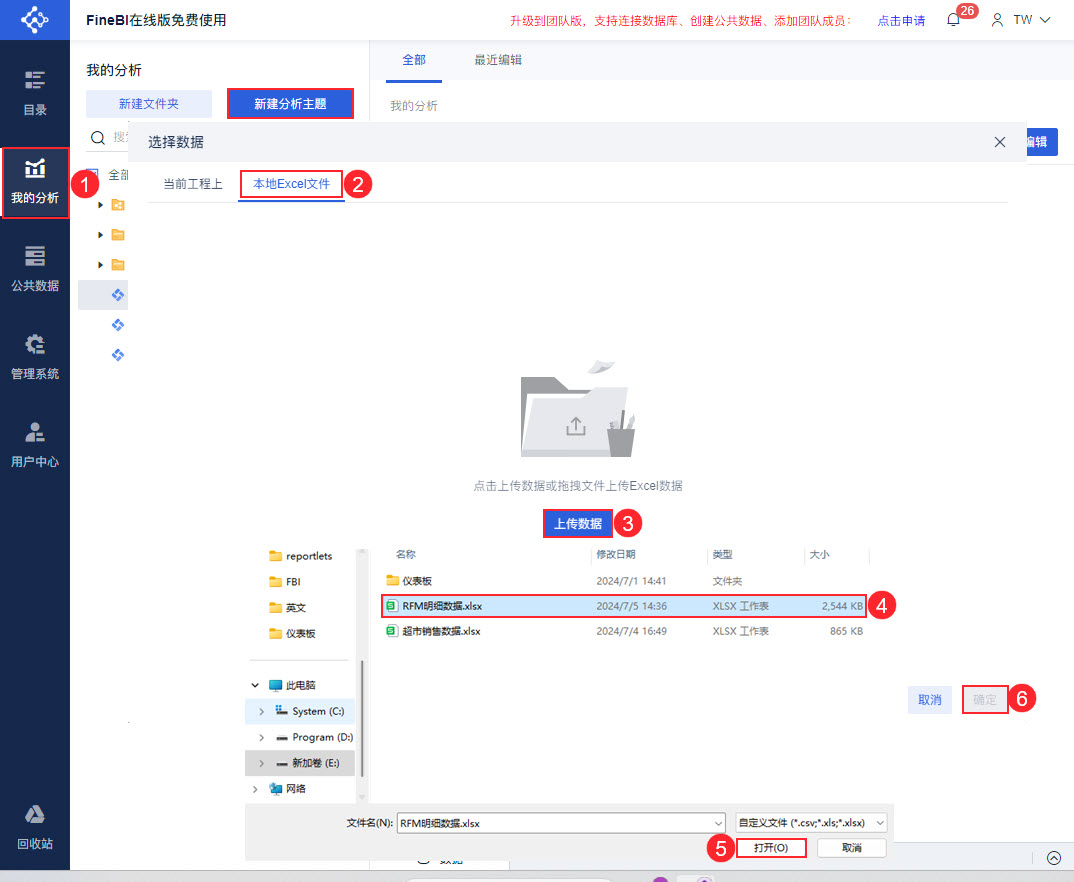Toggle the 全部 select-all checkbox
Image resolution: width=1074 pixels, height=882 pixels.
click(92, 175)
